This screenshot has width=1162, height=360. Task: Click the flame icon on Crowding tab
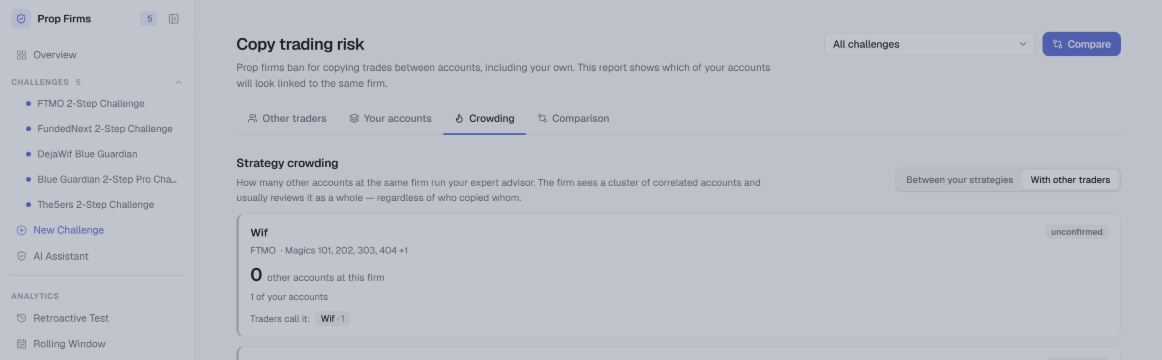[459, 119]
